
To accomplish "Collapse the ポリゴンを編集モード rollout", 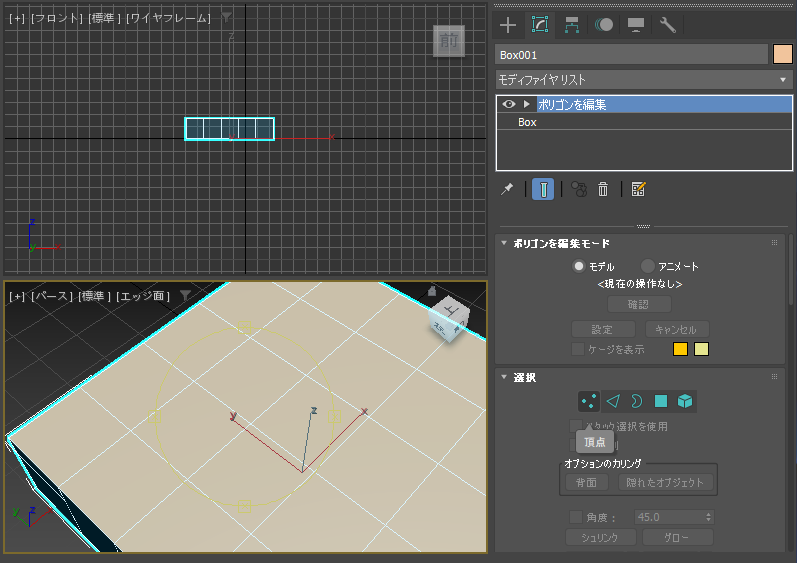I will coord(504,243).
